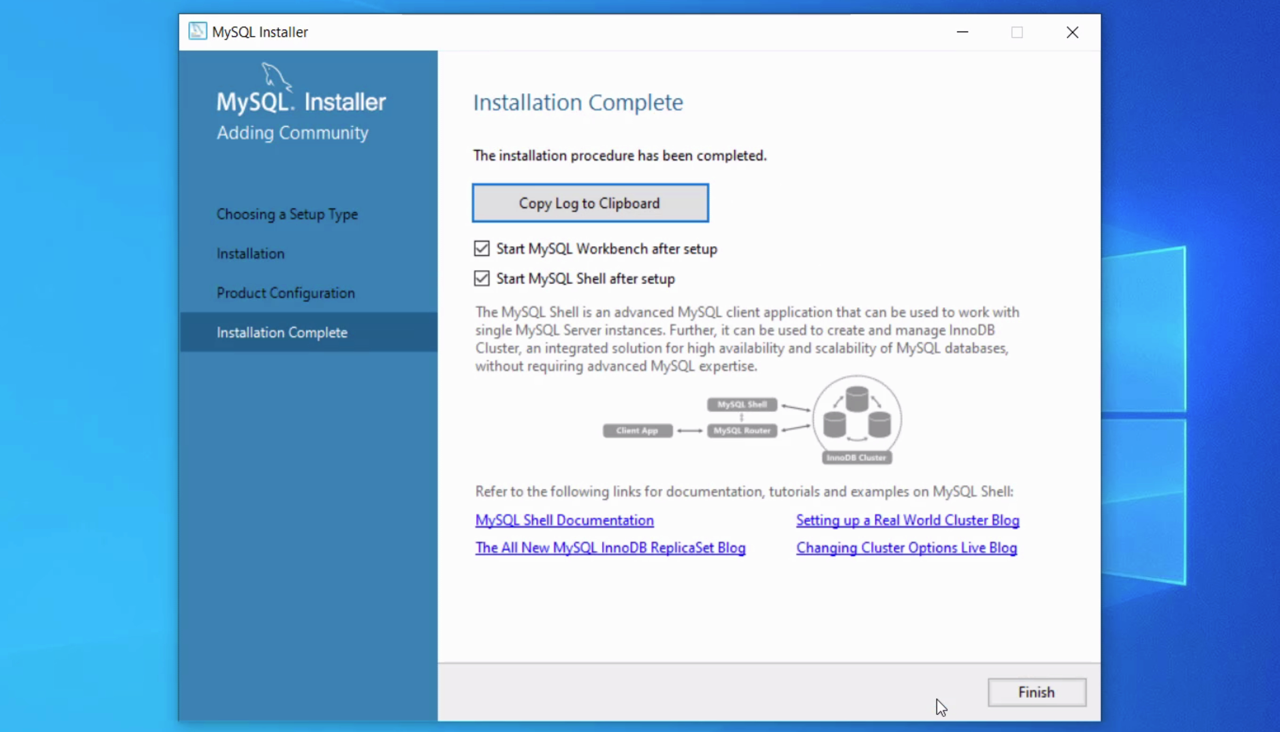Click the MySQL Installer title bar icon
The width and height of the screenshot is (1280, 732).
click(198, 32)
